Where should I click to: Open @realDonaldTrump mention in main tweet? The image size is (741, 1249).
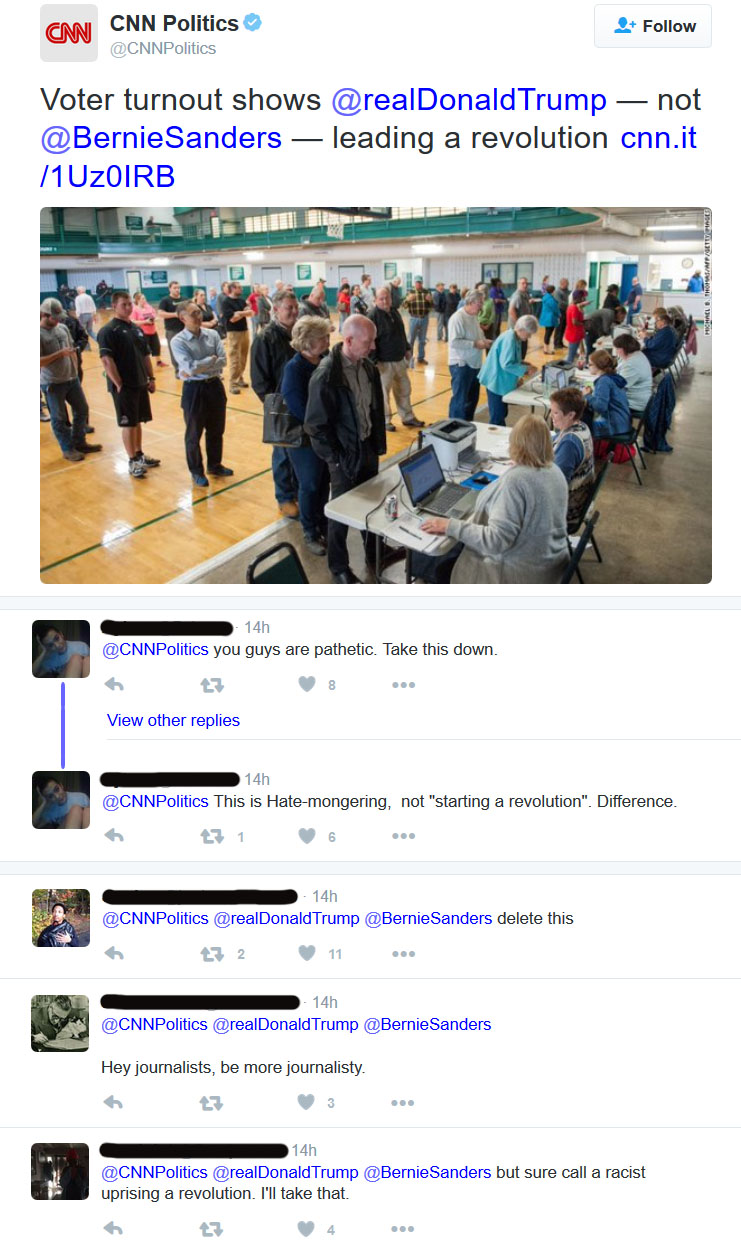469,100
